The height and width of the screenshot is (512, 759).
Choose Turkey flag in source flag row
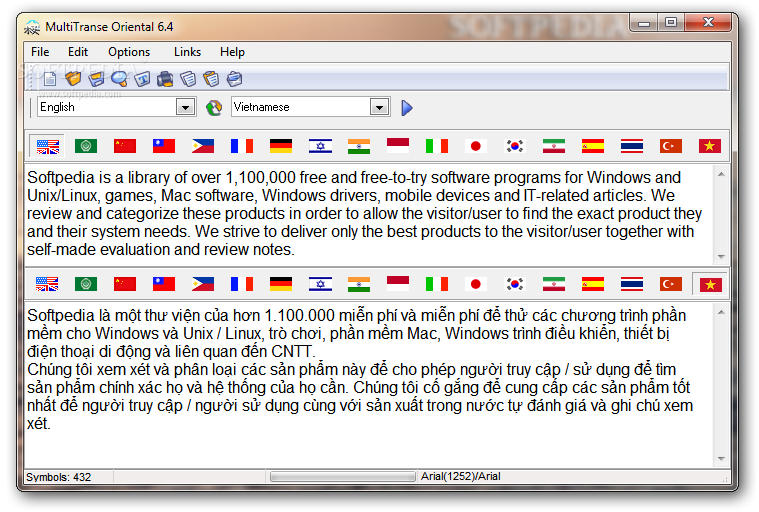[671, 146]
